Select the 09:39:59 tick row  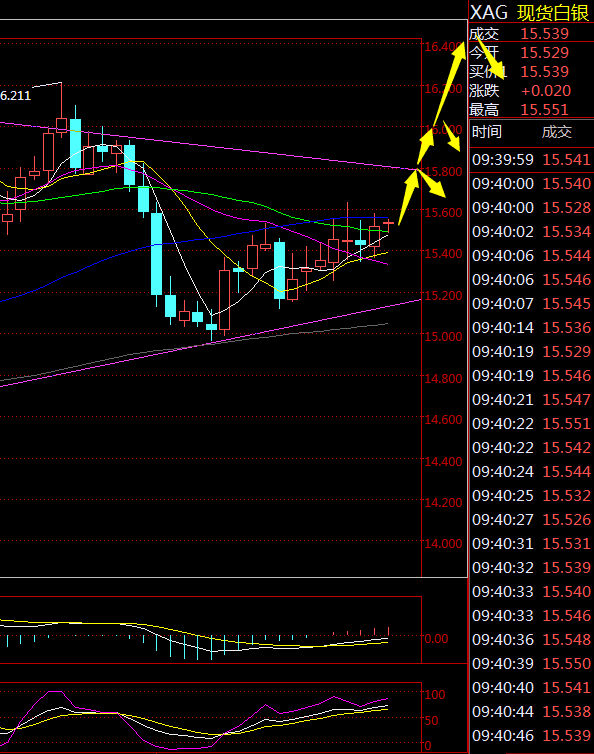pyautogui.click(x=531, y=160)
